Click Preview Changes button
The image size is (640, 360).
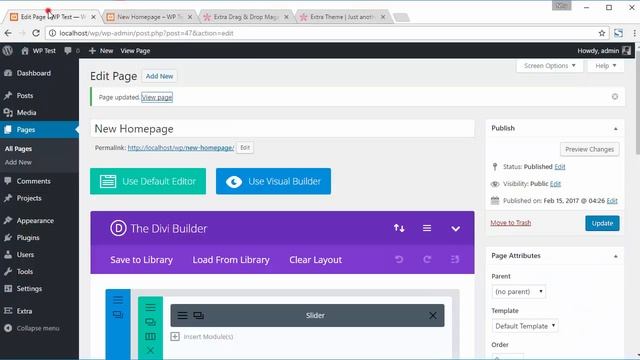(x=589, y=149)
